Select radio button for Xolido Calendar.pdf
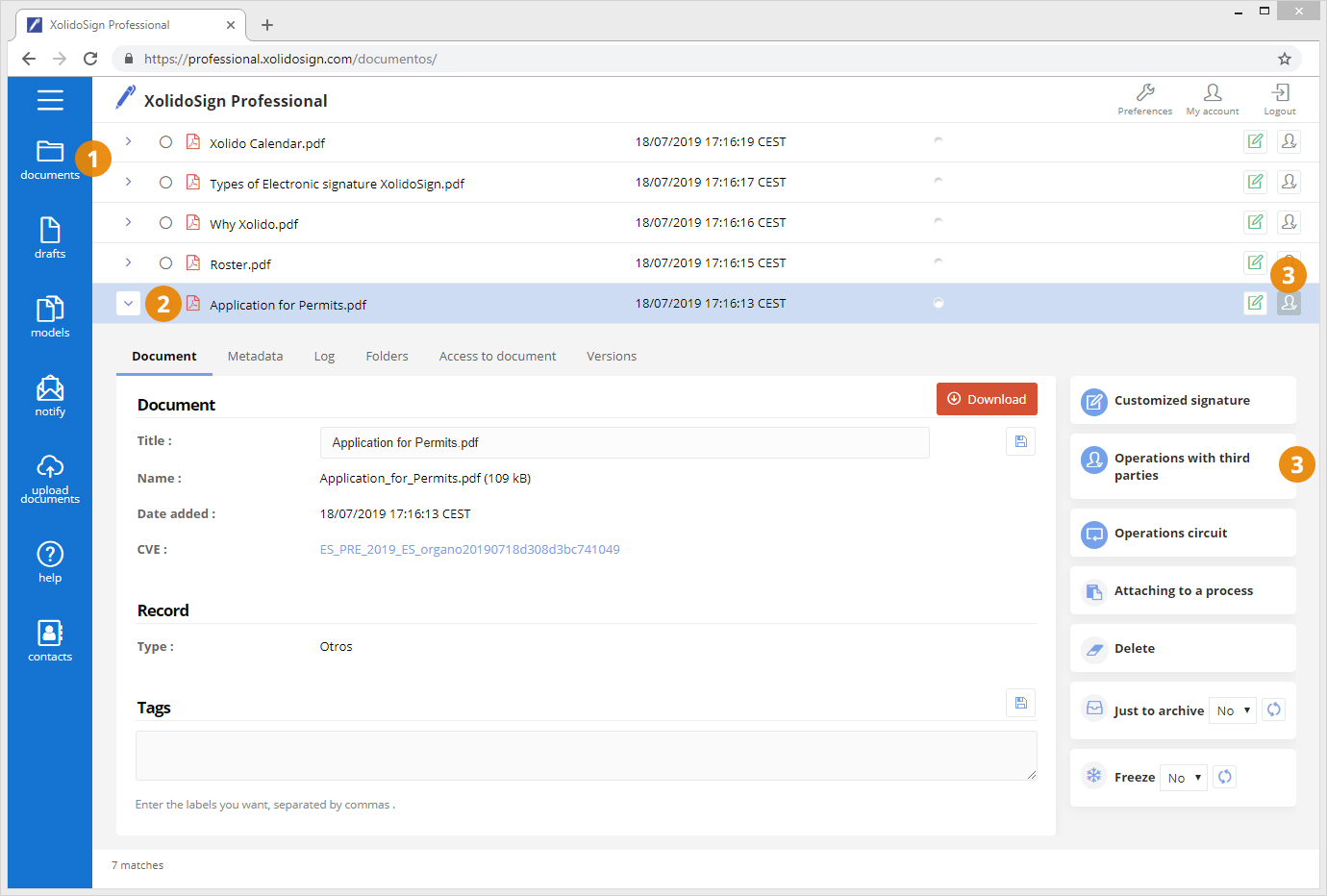The height and width of the screenshot is (896, 1327). click(x=165, y=142)
